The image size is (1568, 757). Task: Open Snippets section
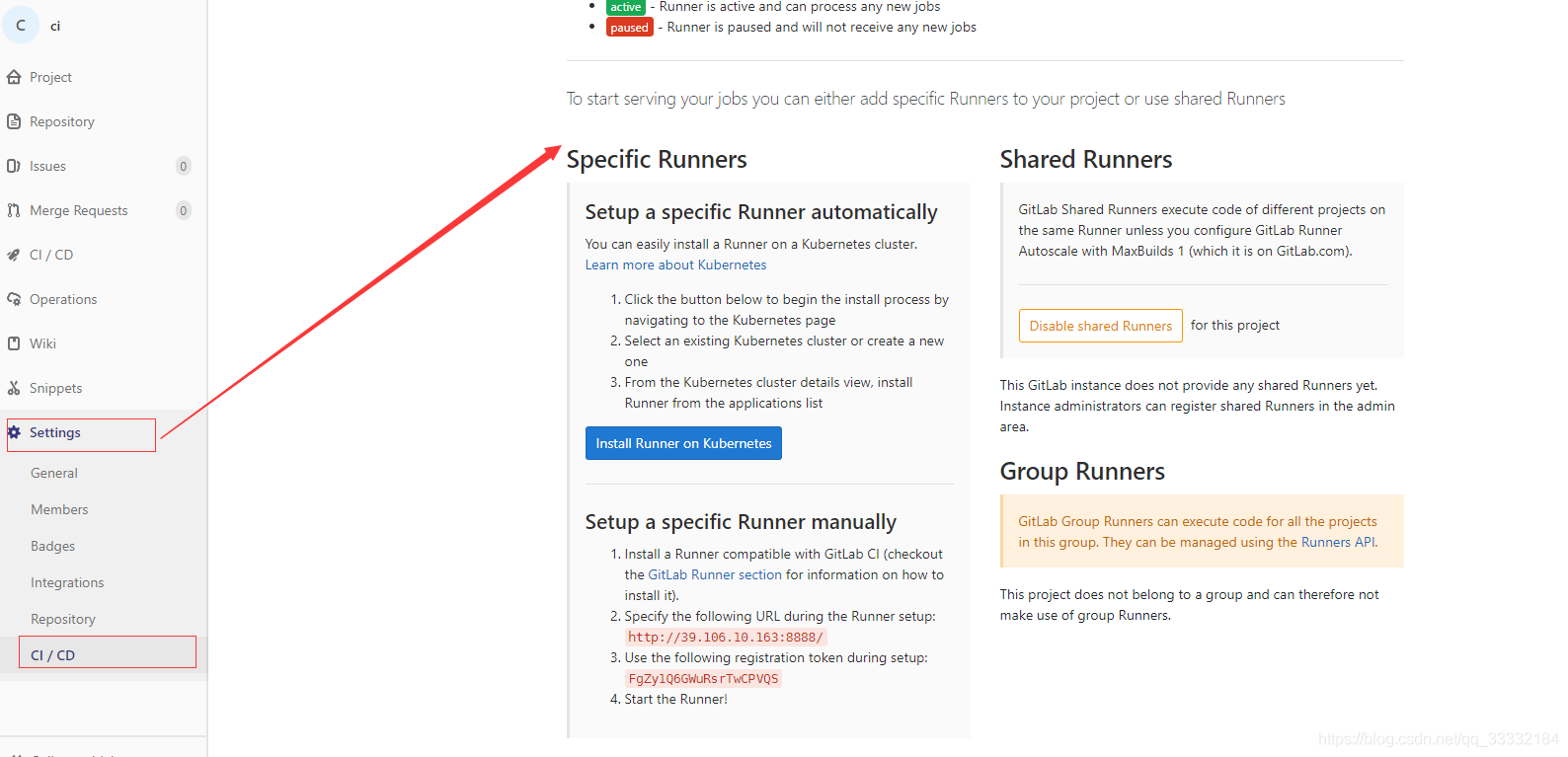55,388
